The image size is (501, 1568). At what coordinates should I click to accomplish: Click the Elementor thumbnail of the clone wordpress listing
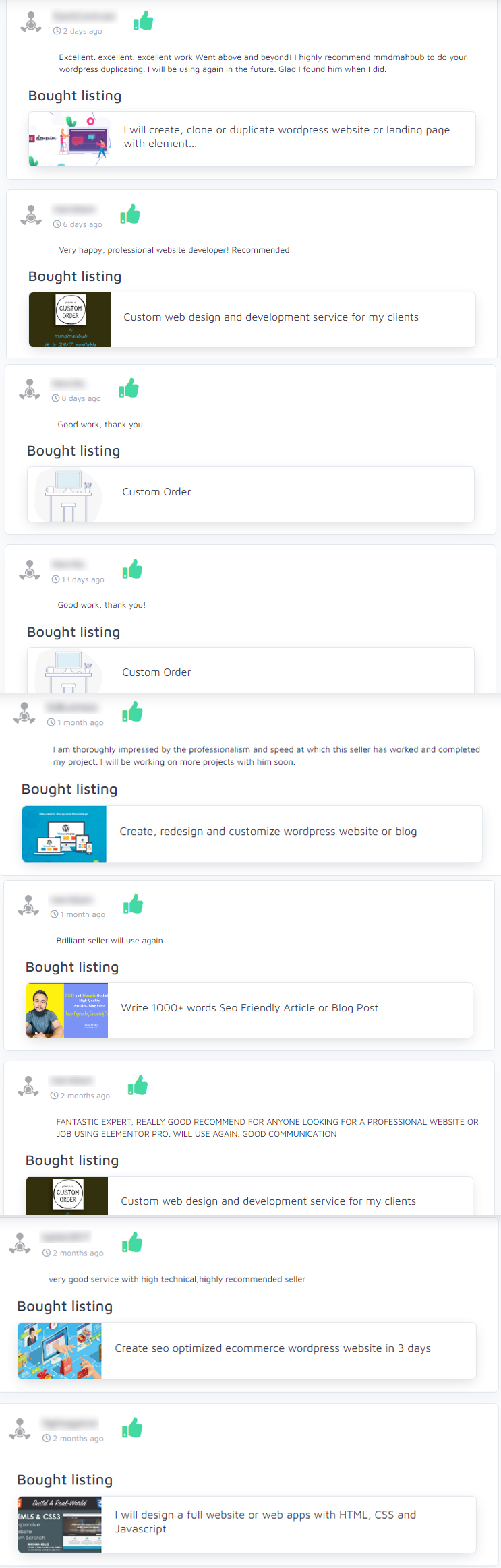69,139
